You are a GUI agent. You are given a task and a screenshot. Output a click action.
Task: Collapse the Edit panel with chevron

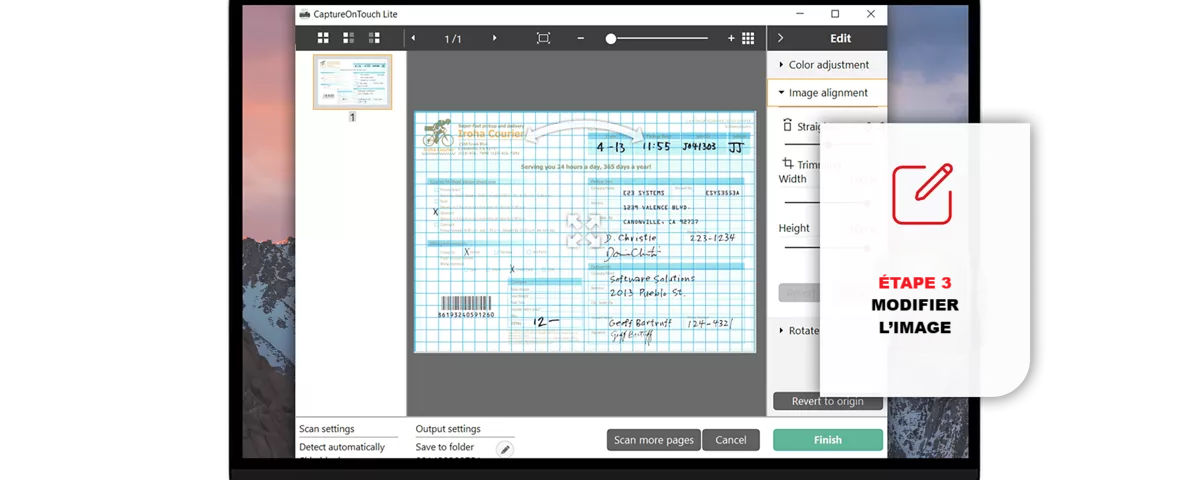[x=780, y=38]
